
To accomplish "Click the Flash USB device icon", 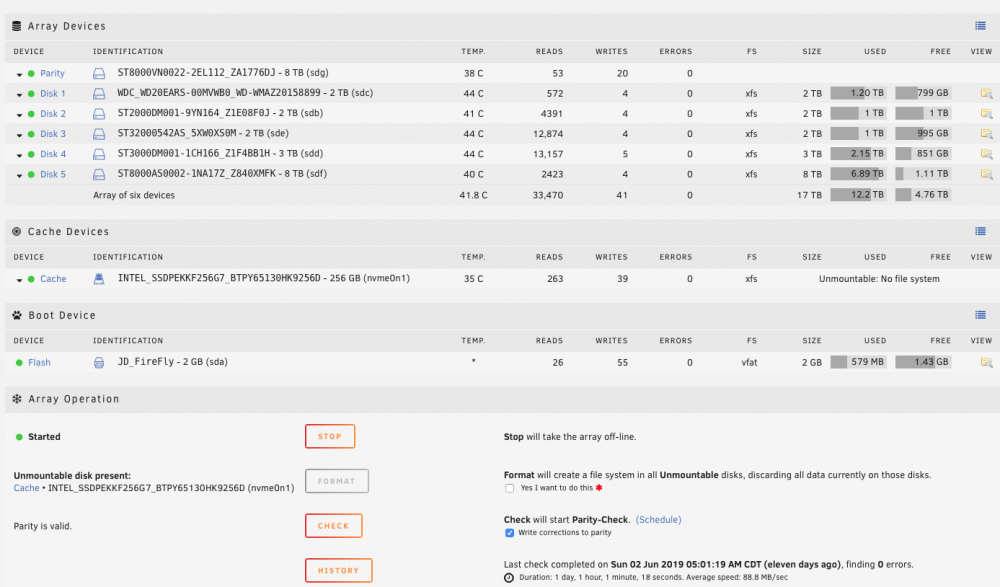I will [99, 362].
